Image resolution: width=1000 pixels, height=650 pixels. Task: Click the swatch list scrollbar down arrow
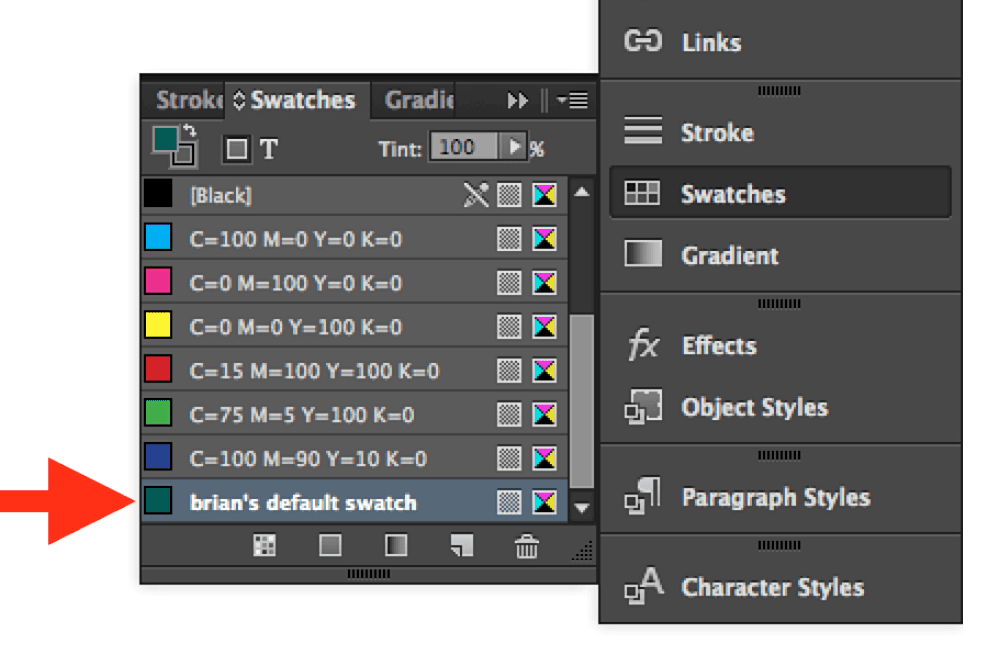pos(580,508)
